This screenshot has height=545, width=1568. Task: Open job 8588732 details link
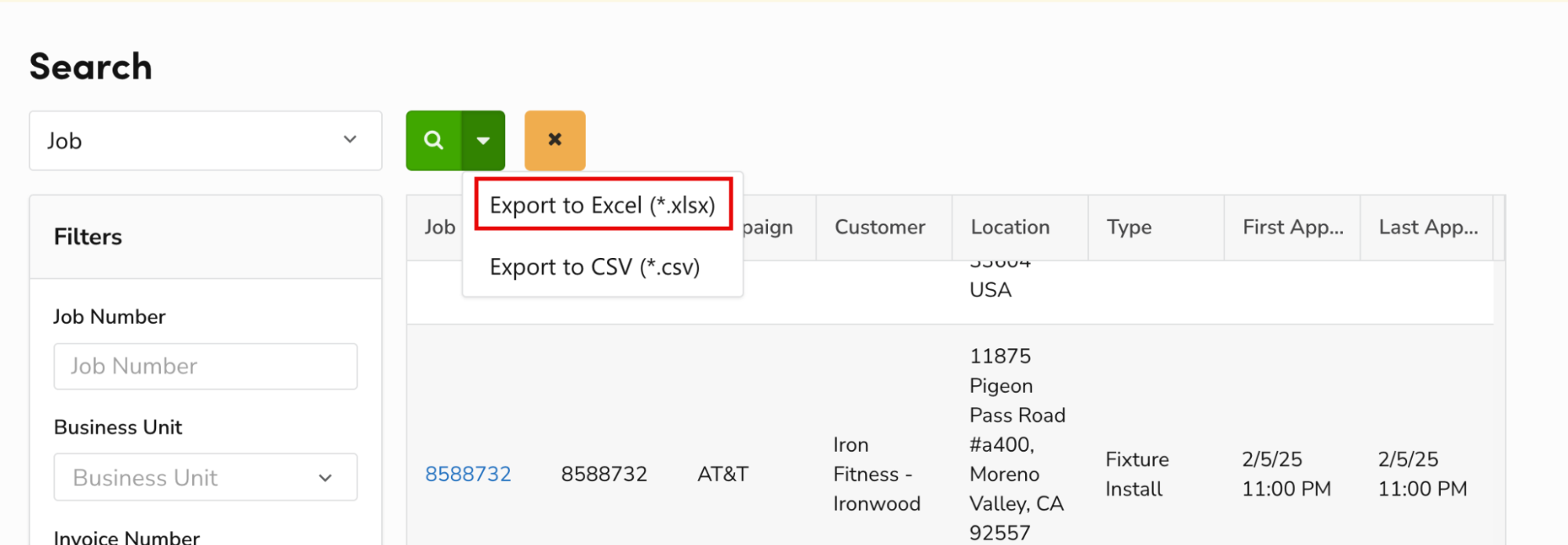[x=468, y=473]
